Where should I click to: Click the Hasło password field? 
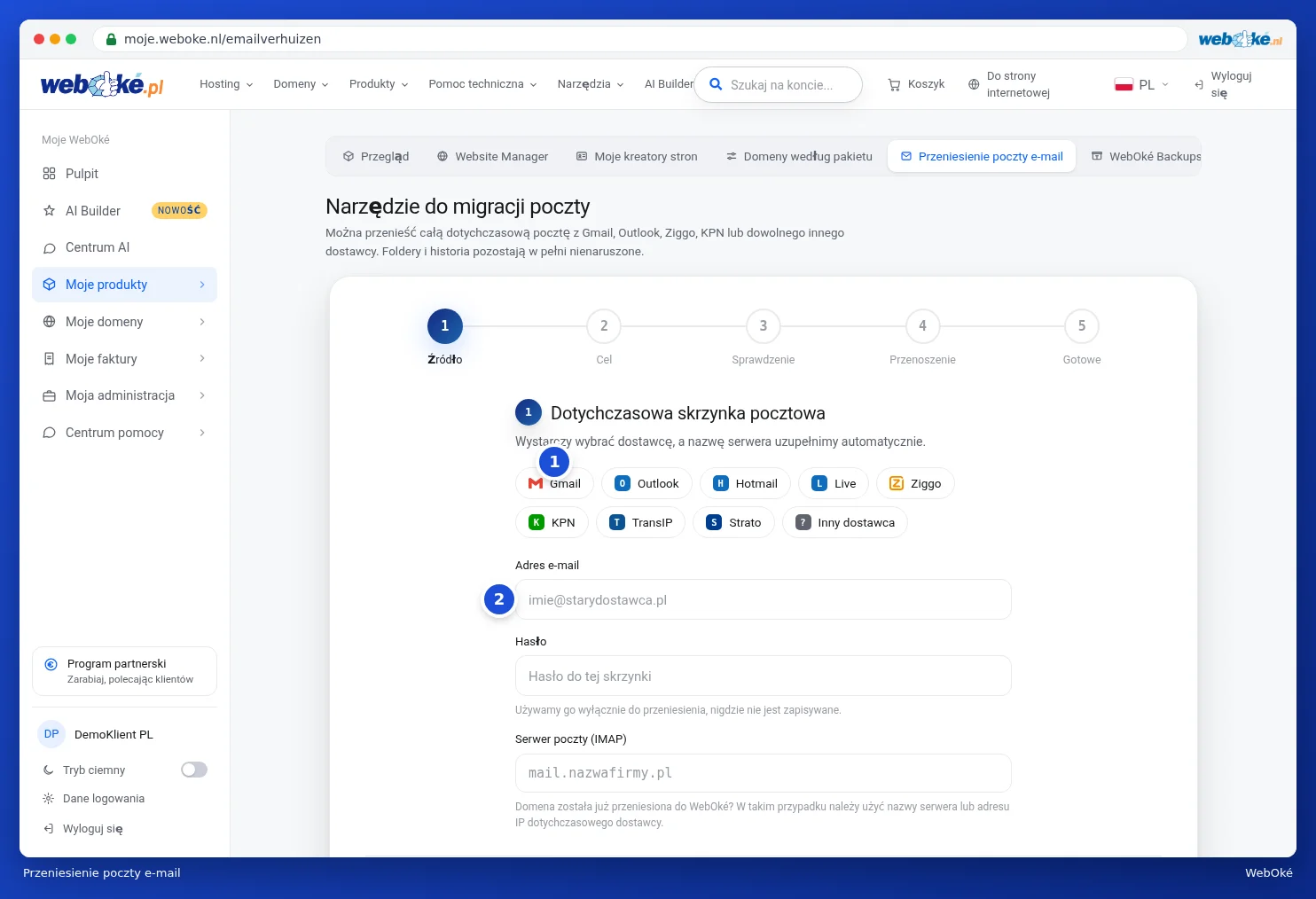pyautogui.click(x=764, y=676)
